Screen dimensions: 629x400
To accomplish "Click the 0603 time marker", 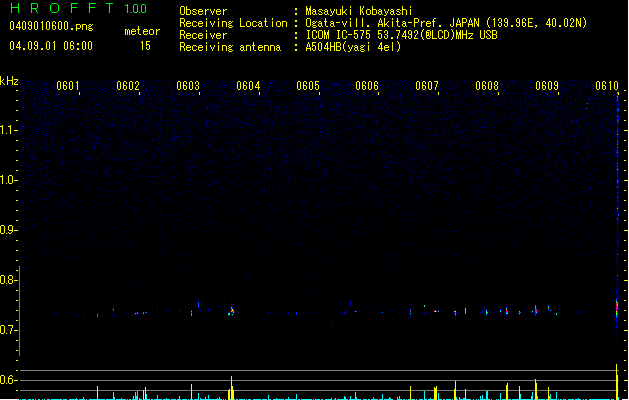I will coord(188,86).
